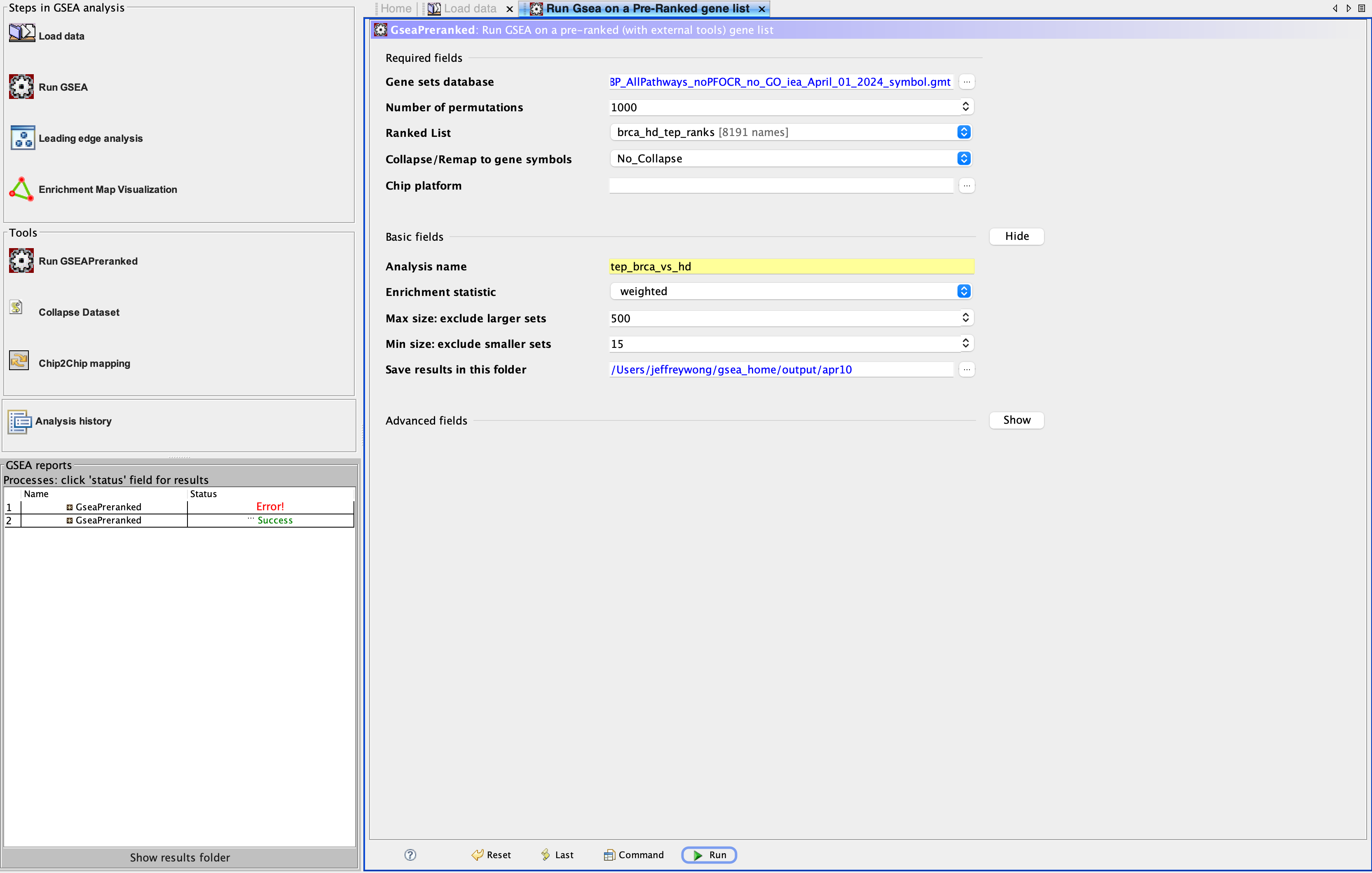Click the Run button
This screenshot has height=873, width=1372.
tap(709, 855)
